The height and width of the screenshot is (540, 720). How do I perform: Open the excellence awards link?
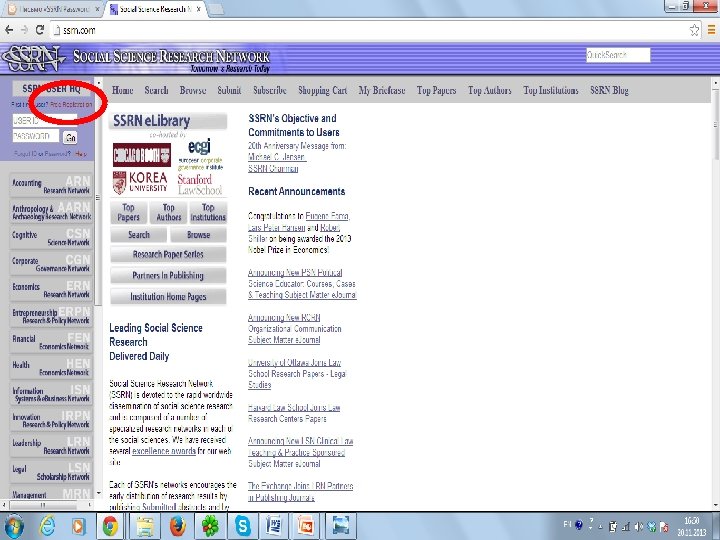click(x=164, y=451)
